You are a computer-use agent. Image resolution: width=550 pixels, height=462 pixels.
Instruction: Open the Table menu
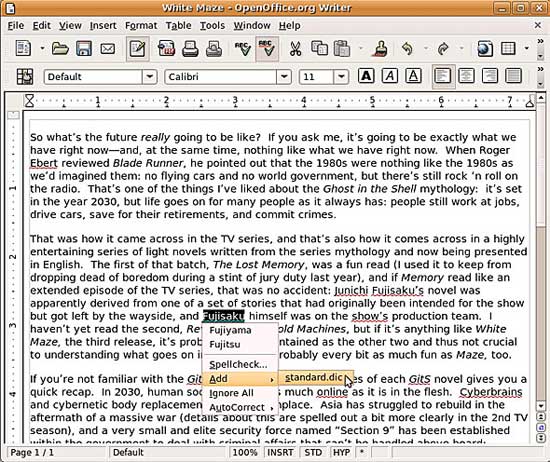pyautogui.click(x=179, y=26)
